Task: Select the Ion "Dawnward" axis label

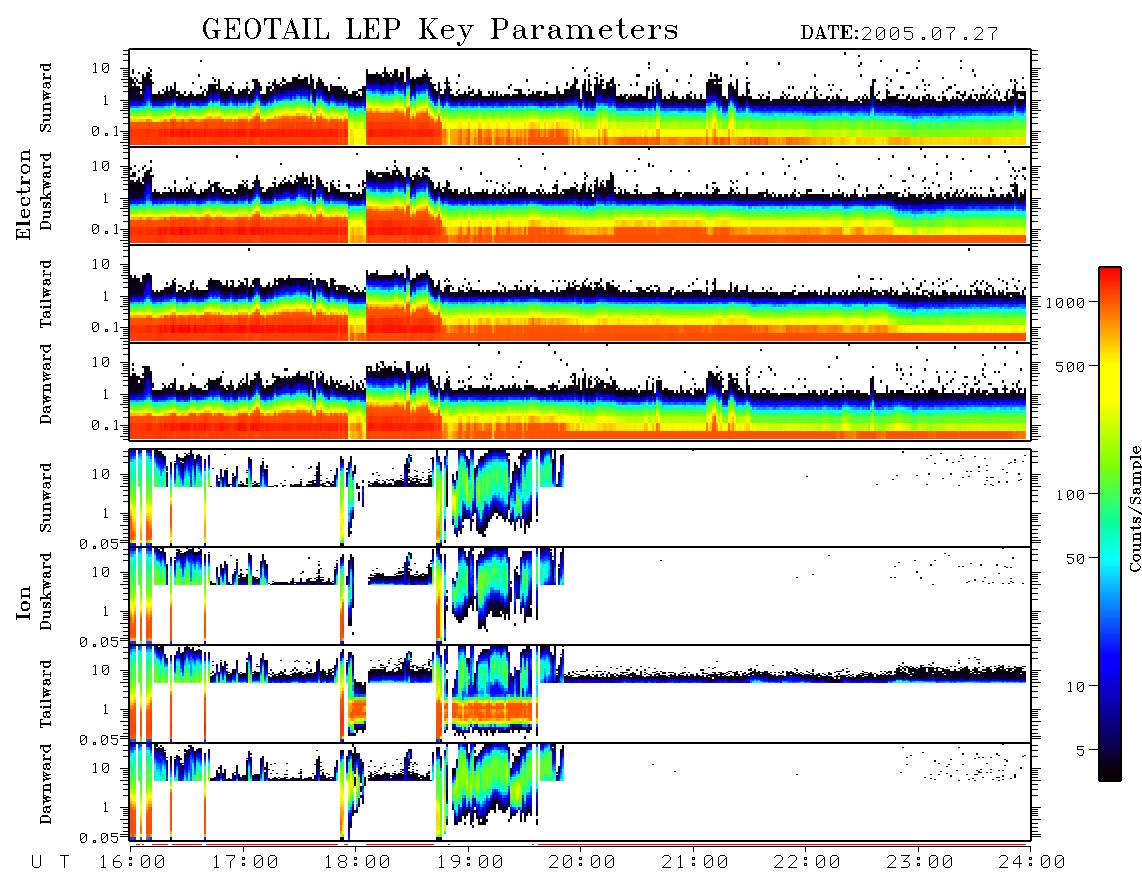Action: 46,784
